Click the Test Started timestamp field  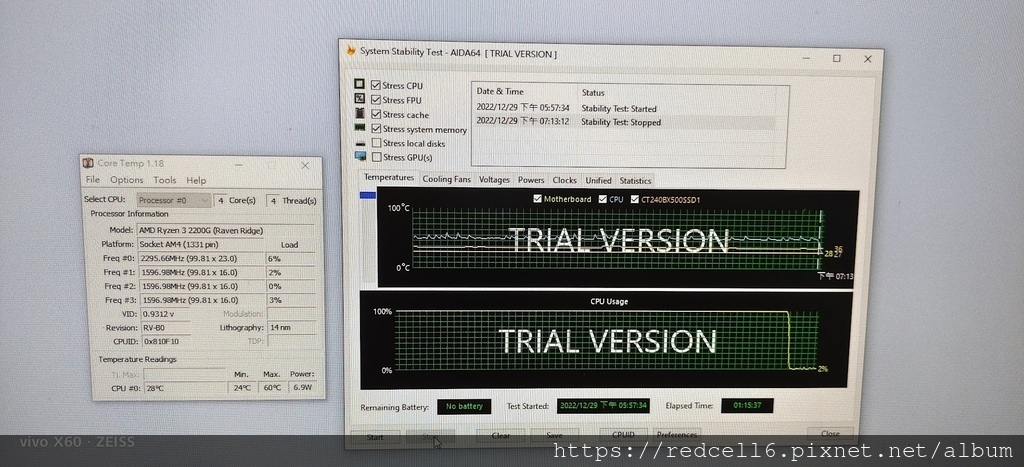(603, 406)
